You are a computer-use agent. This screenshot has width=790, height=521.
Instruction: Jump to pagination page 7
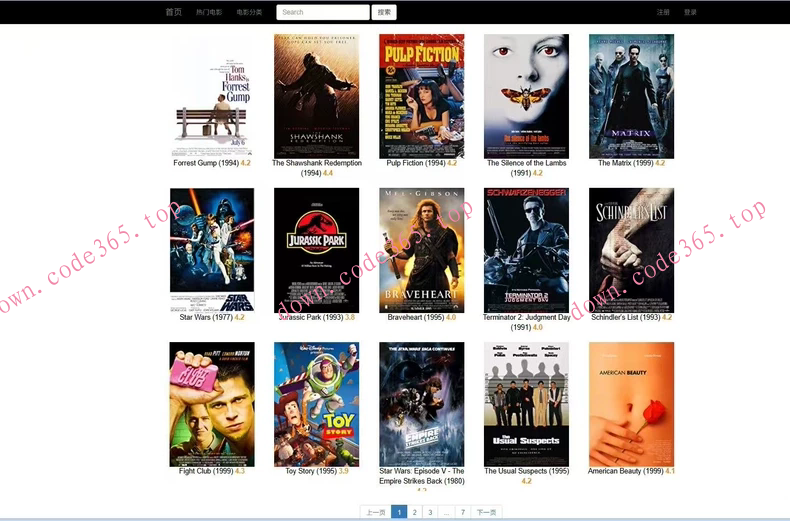tap(463, 512)
